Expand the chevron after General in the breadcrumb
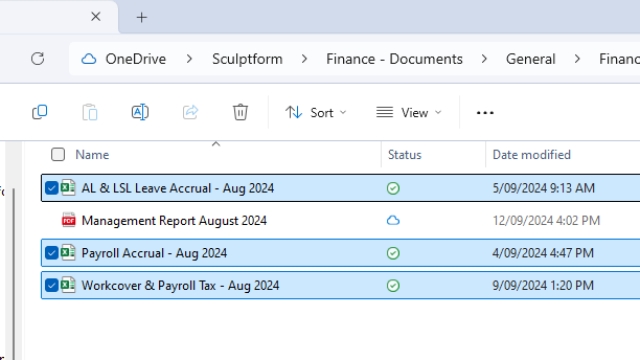Image resolution: width=640 pixels, height=360 pixels. [x=577, y=59]
